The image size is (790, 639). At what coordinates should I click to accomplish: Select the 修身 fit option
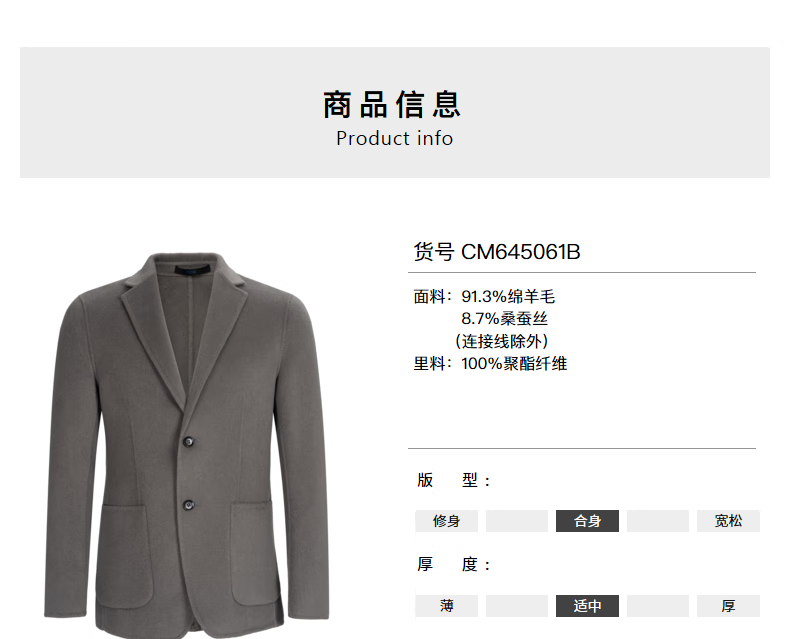point(446,521)
